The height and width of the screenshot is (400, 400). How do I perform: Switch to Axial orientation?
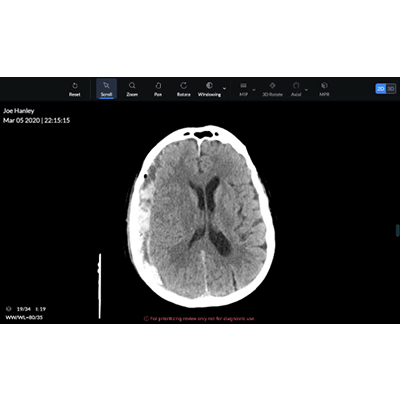296,89
